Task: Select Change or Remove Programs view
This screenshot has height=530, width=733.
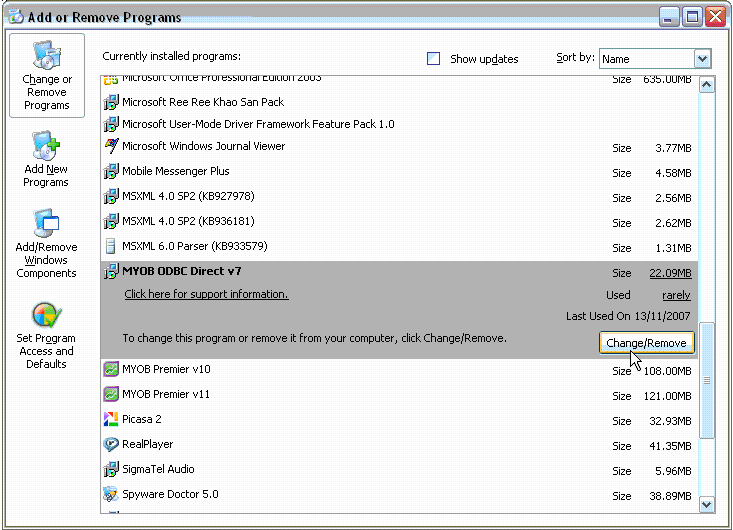Action: [47, 76]
